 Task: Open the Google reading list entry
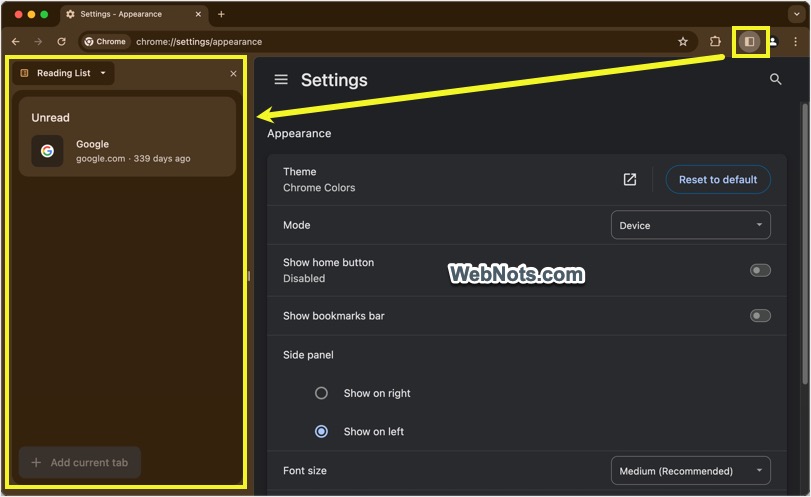(x=127, y=151)
